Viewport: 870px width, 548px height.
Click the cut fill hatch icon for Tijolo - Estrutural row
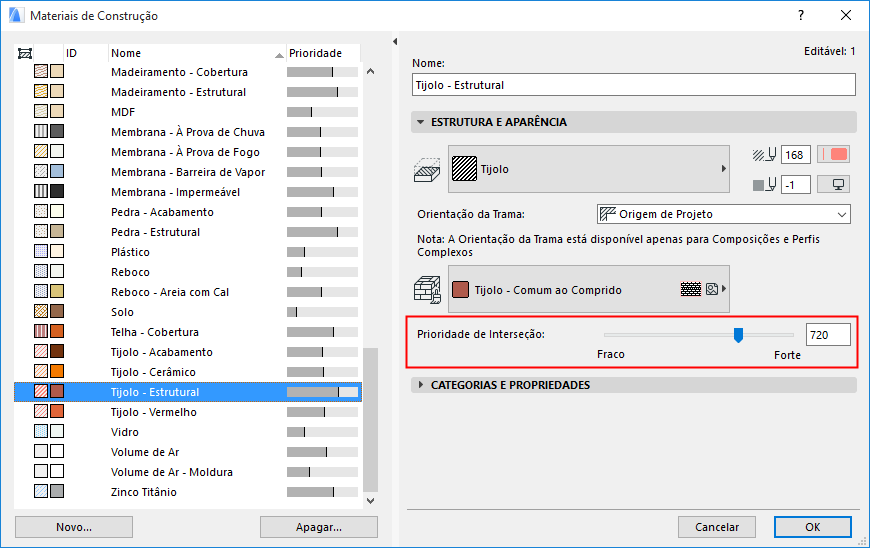[x=41, y=391]
